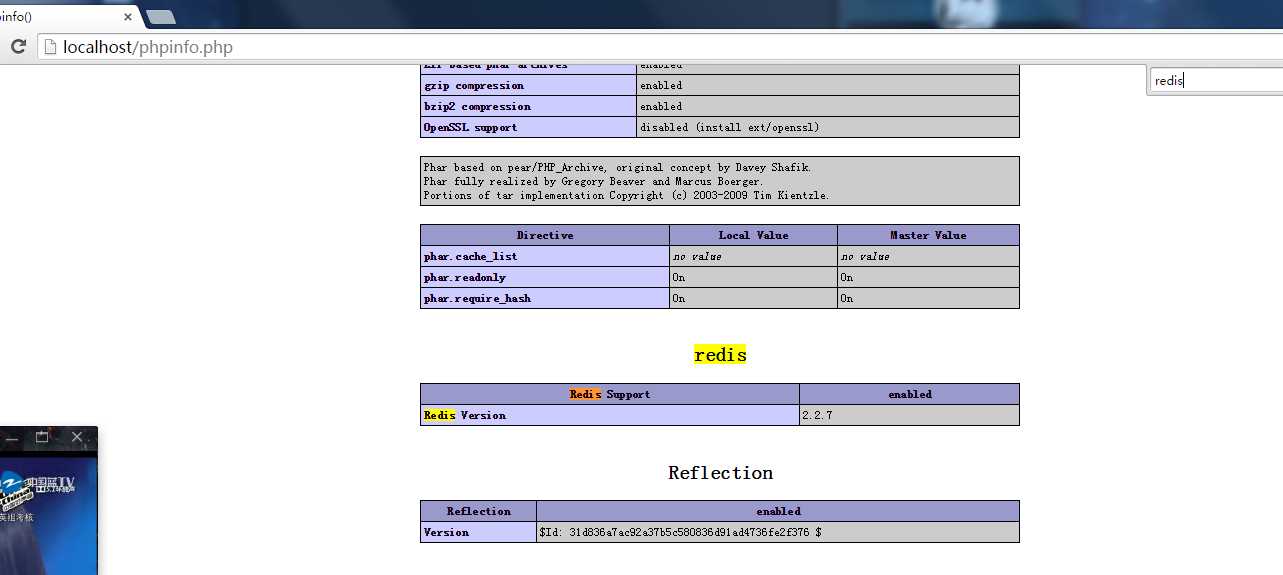Minimize the small video player window
Image resolution: width=1283 pixels, height=575 pixels.
pos(12,437)
